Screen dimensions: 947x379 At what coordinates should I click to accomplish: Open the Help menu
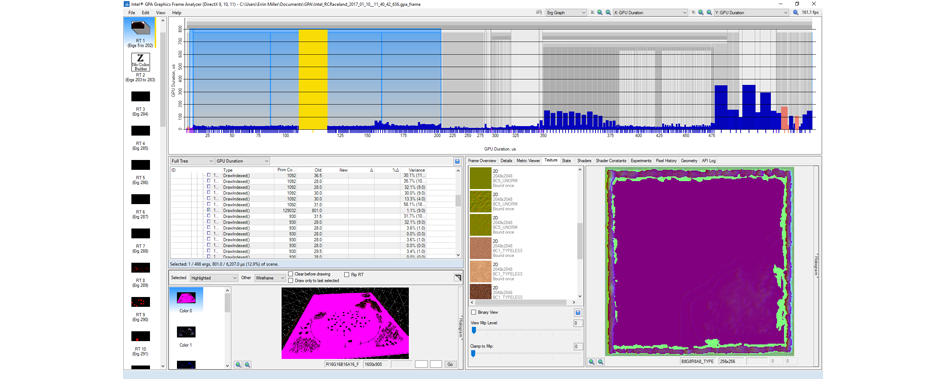tap(176, 12)
